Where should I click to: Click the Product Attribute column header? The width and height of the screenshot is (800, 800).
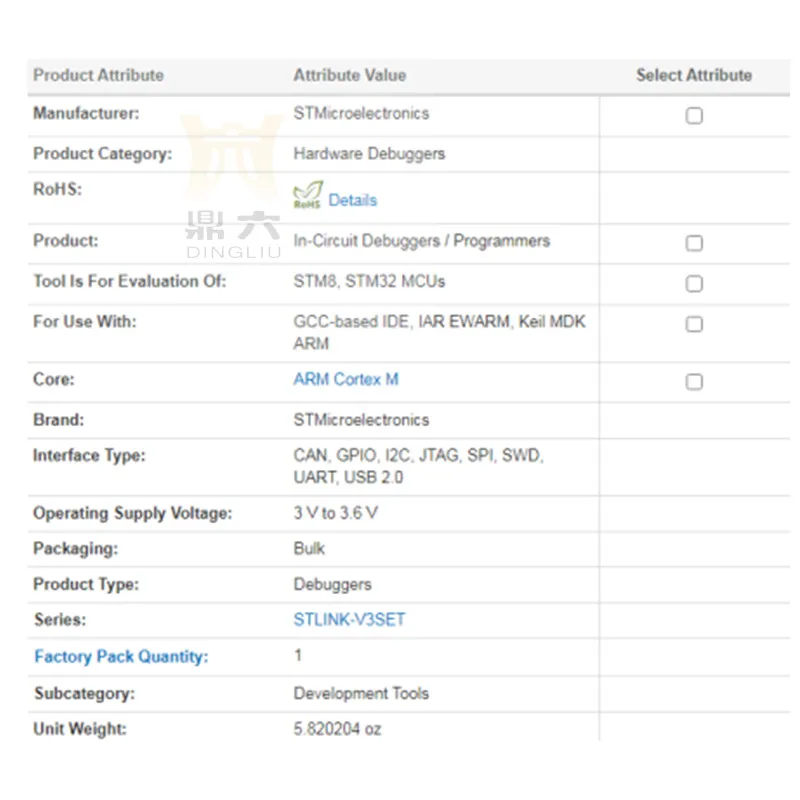tap(98, 75)
